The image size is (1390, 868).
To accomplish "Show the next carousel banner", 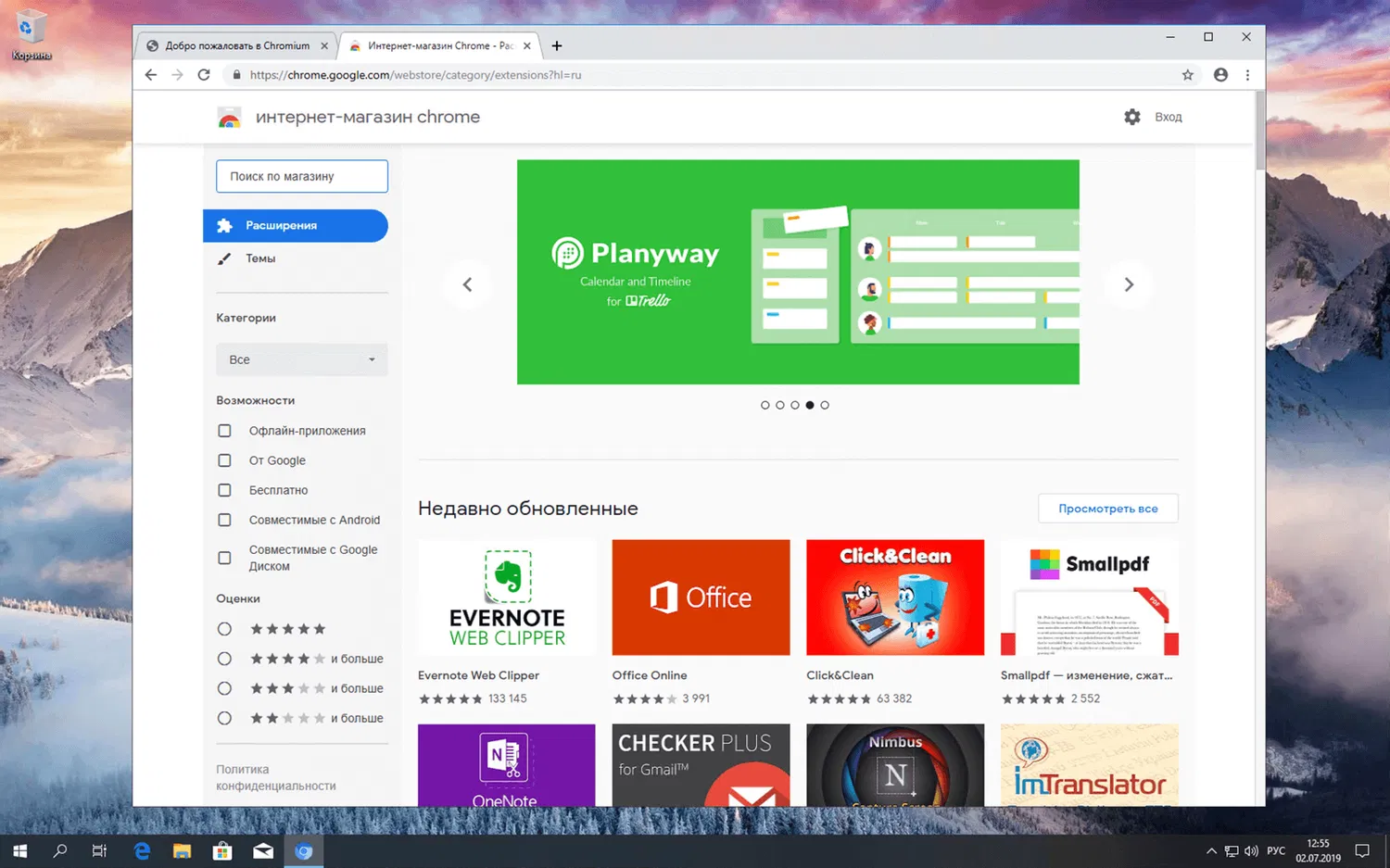I will [x=1129, y=284].
